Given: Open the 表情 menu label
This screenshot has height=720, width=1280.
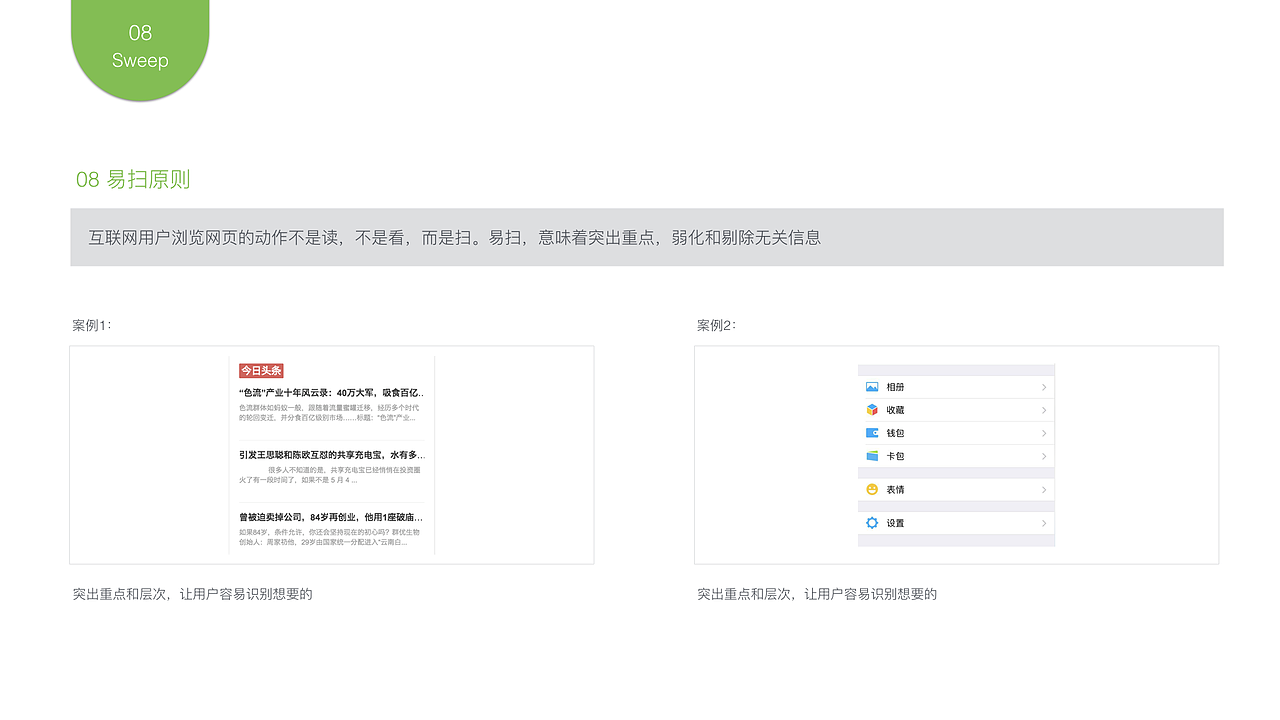Looking at the screenshot, I should click(x=895, y=489).
